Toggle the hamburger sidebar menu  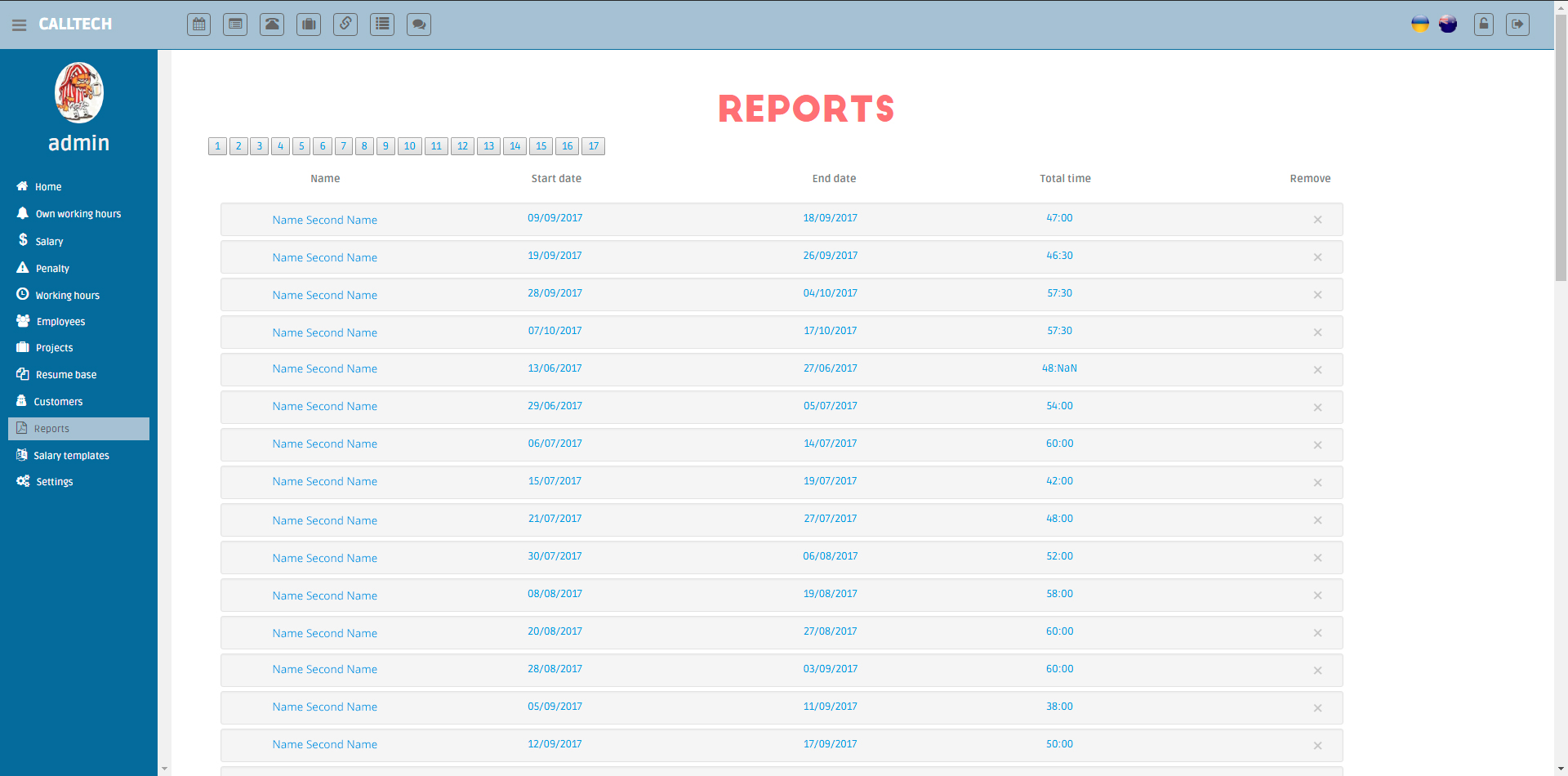click(20, 25)
